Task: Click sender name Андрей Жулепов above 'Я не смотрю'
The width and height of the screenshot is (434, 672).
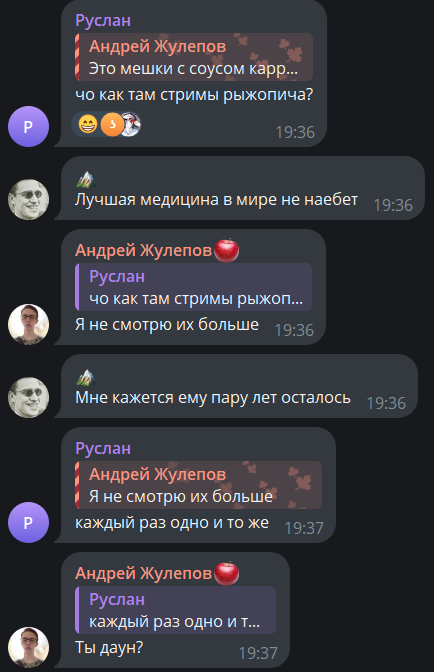Action: [144, 250]
